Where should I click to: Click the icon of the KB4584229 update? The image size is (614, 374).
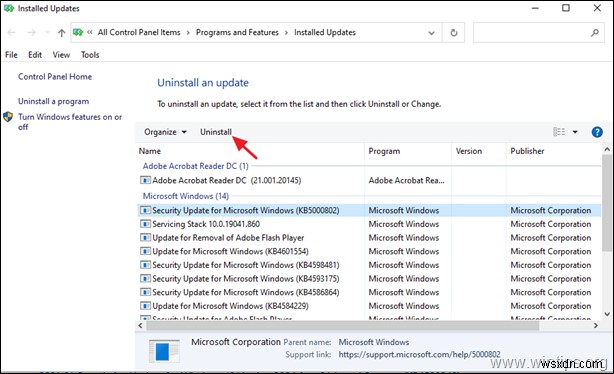click(145, 306)
